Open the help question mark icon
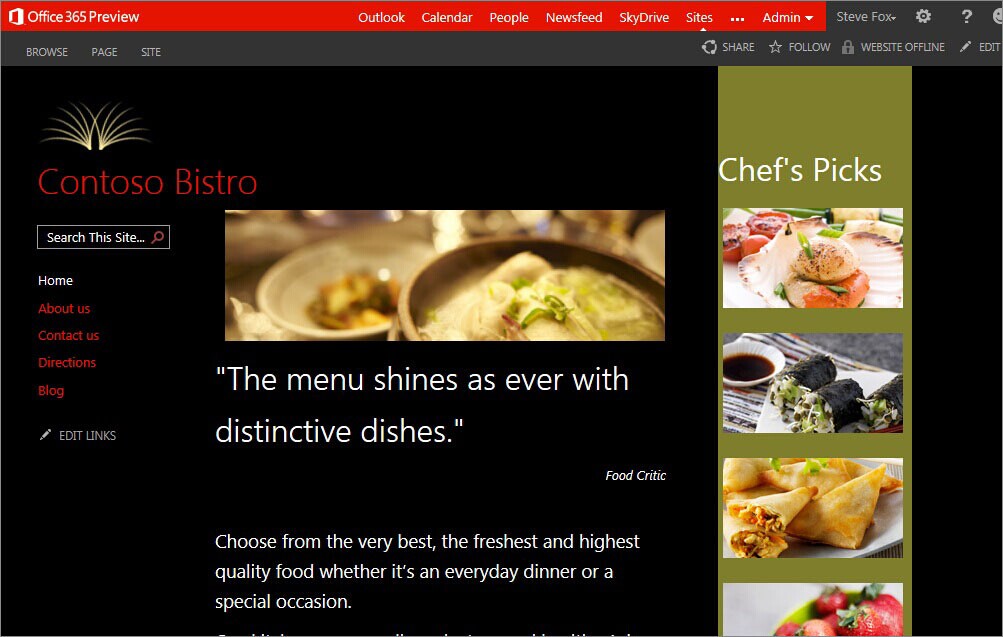Viewport: 1003px width, 637px height. 967,16
